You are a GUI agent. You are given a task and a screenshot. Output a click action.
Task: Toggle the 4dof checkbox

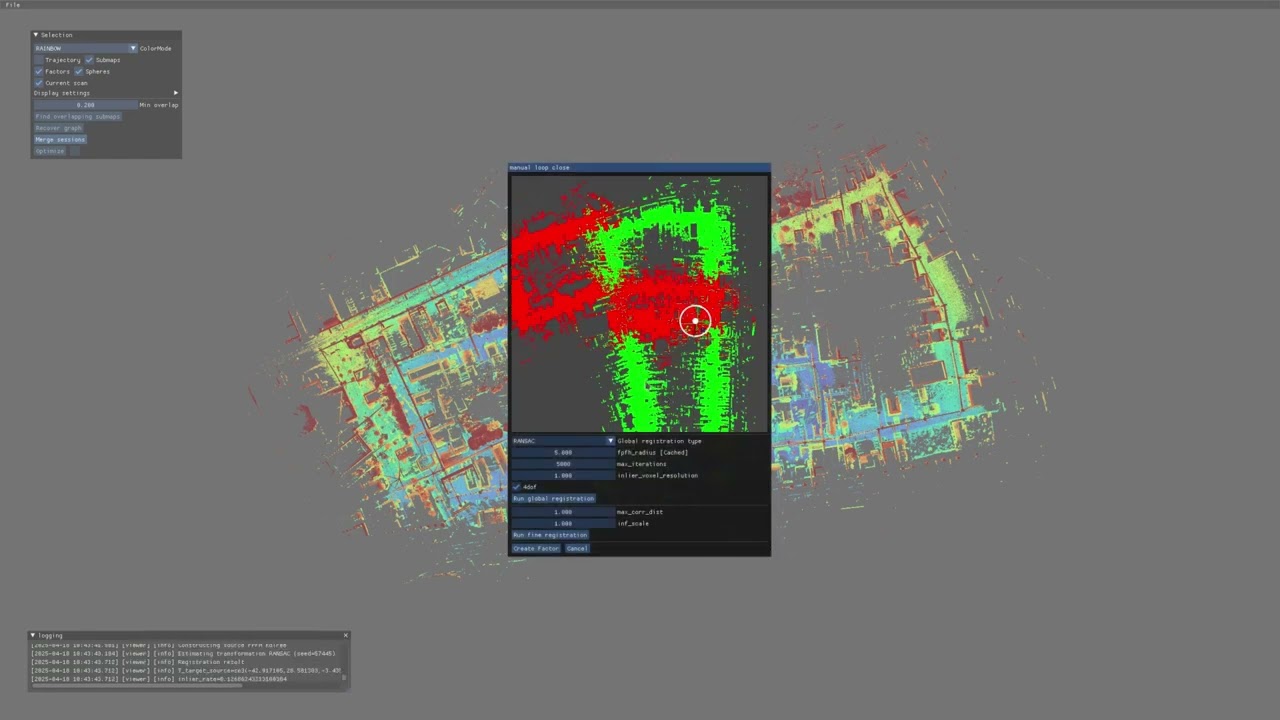517,487
